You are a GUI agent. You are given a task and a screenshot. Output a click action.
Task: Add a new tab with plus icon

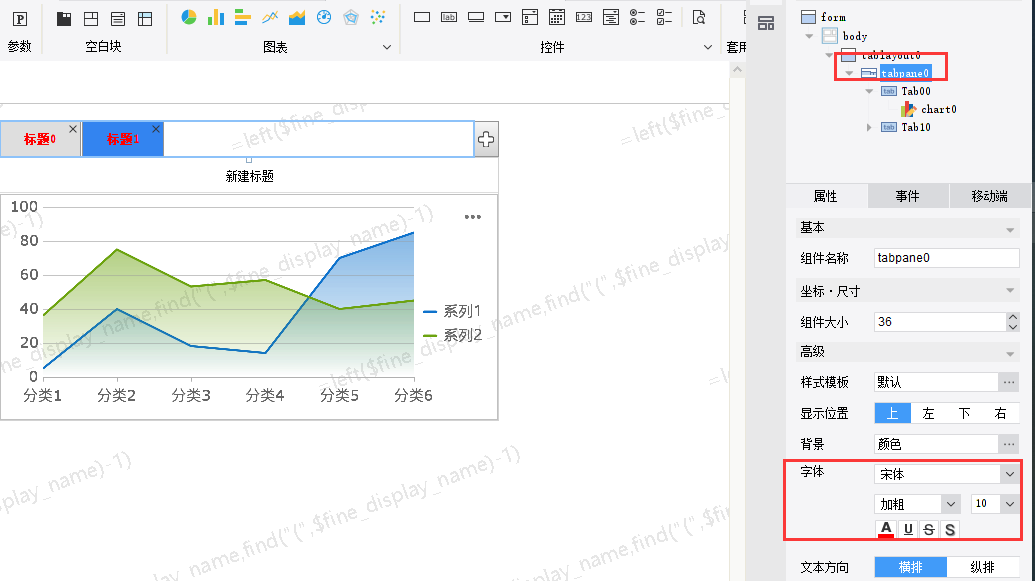pyautogui.click(x=486, y=139)
